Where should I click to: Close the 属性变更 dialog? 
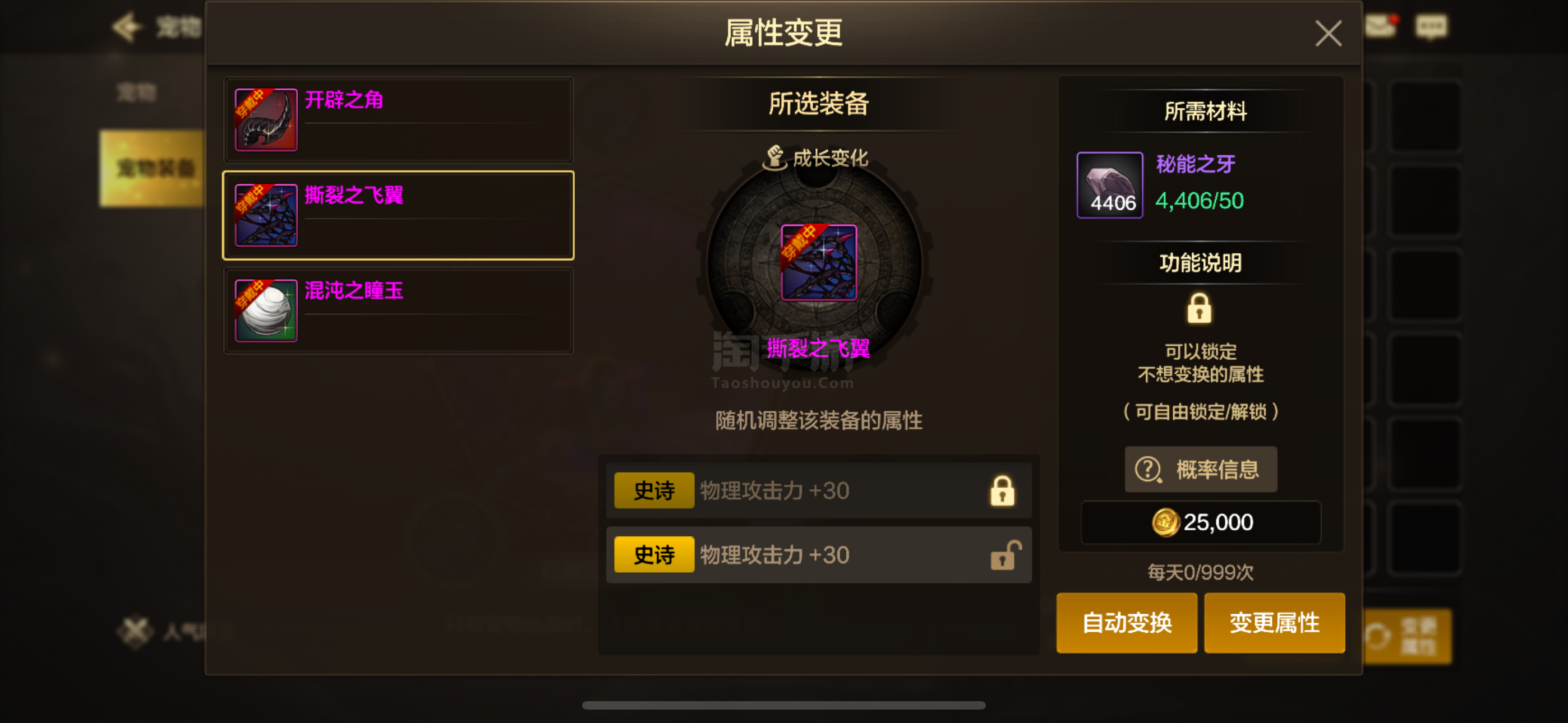(x=1328, y=33)
